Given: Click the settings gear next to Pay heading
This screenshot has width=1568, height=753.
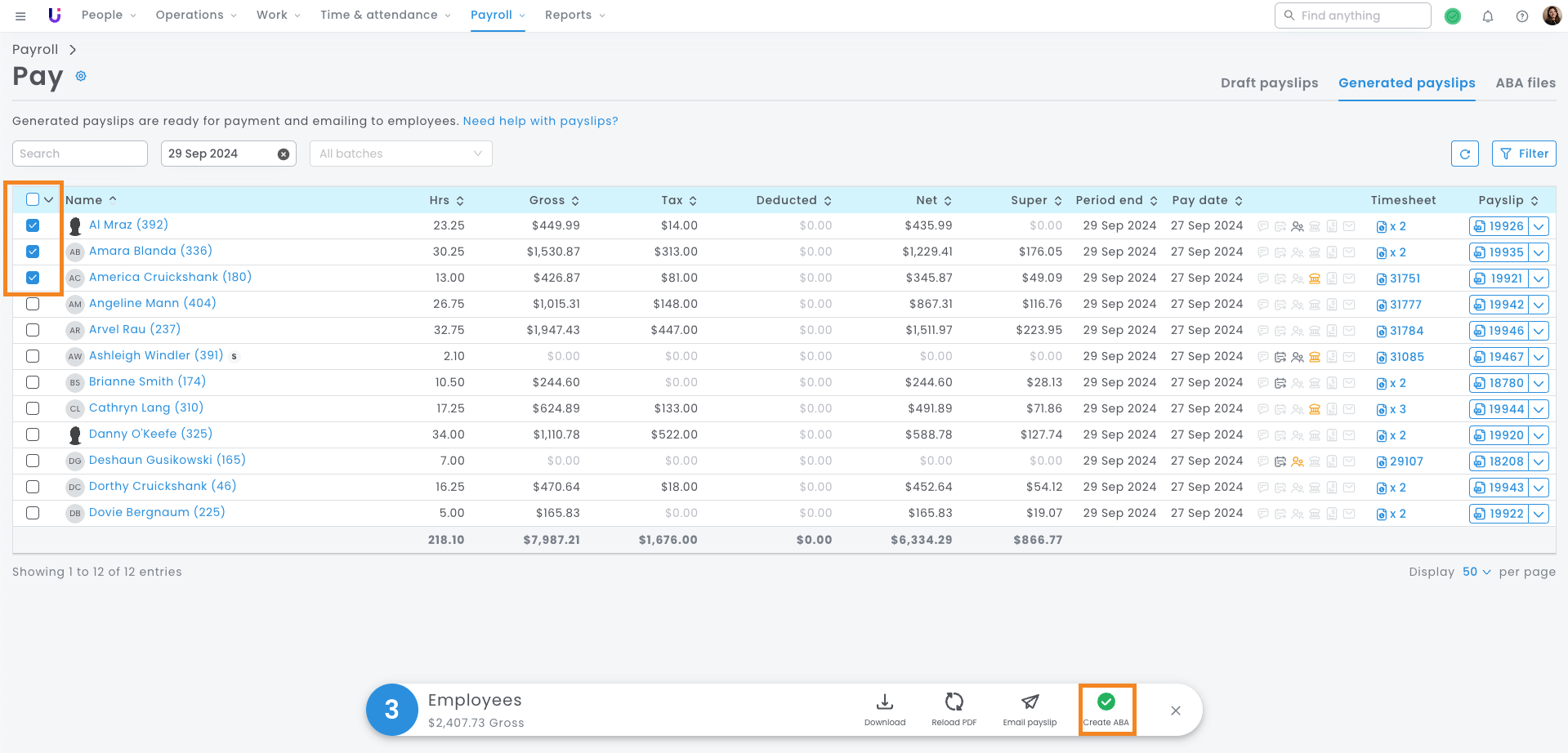Looking at the screenshot, I should coord(81,76).
